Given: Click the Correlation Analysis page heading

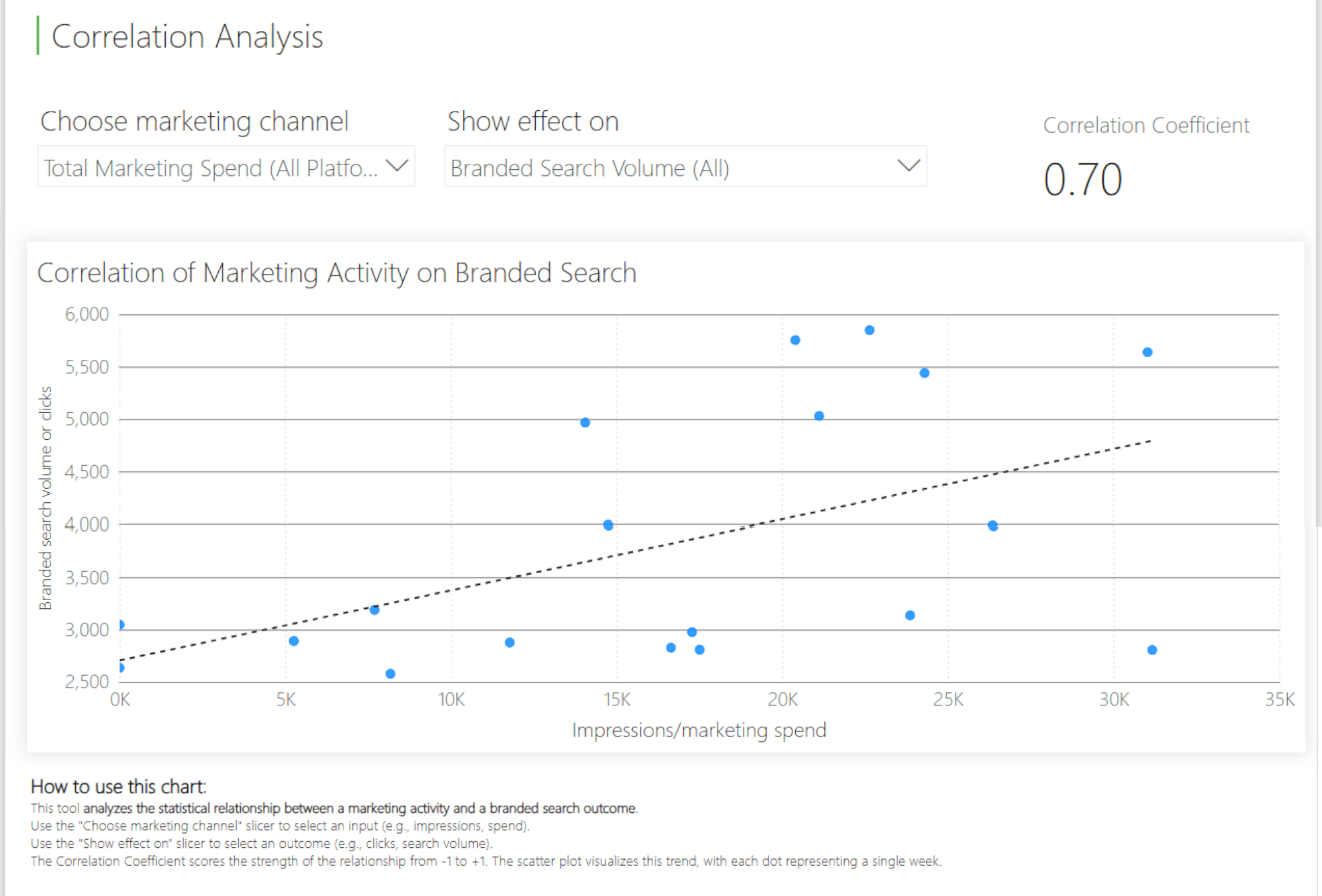Looking at the screenshot, I should point(187,36).
